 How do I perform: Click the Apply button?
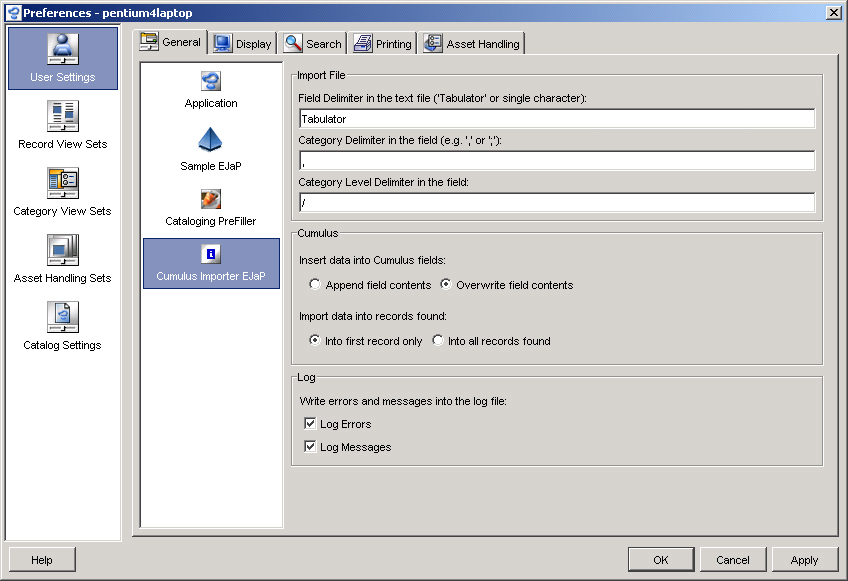click(805, 559)
